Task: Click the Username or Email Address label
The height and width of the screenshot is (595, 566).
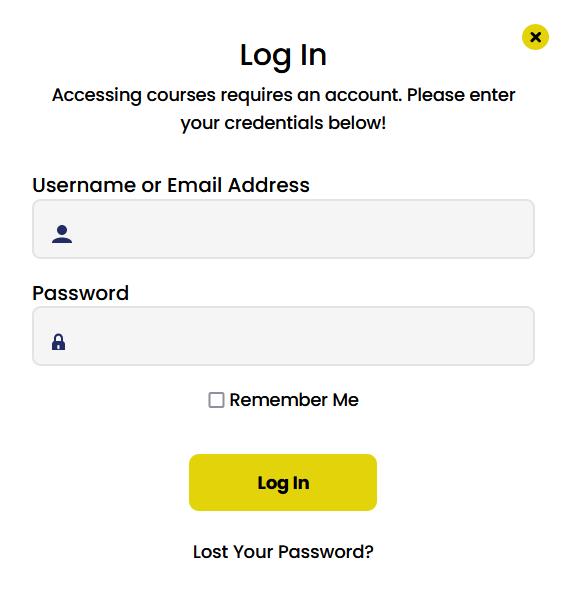Action: (x=171, y=185)
